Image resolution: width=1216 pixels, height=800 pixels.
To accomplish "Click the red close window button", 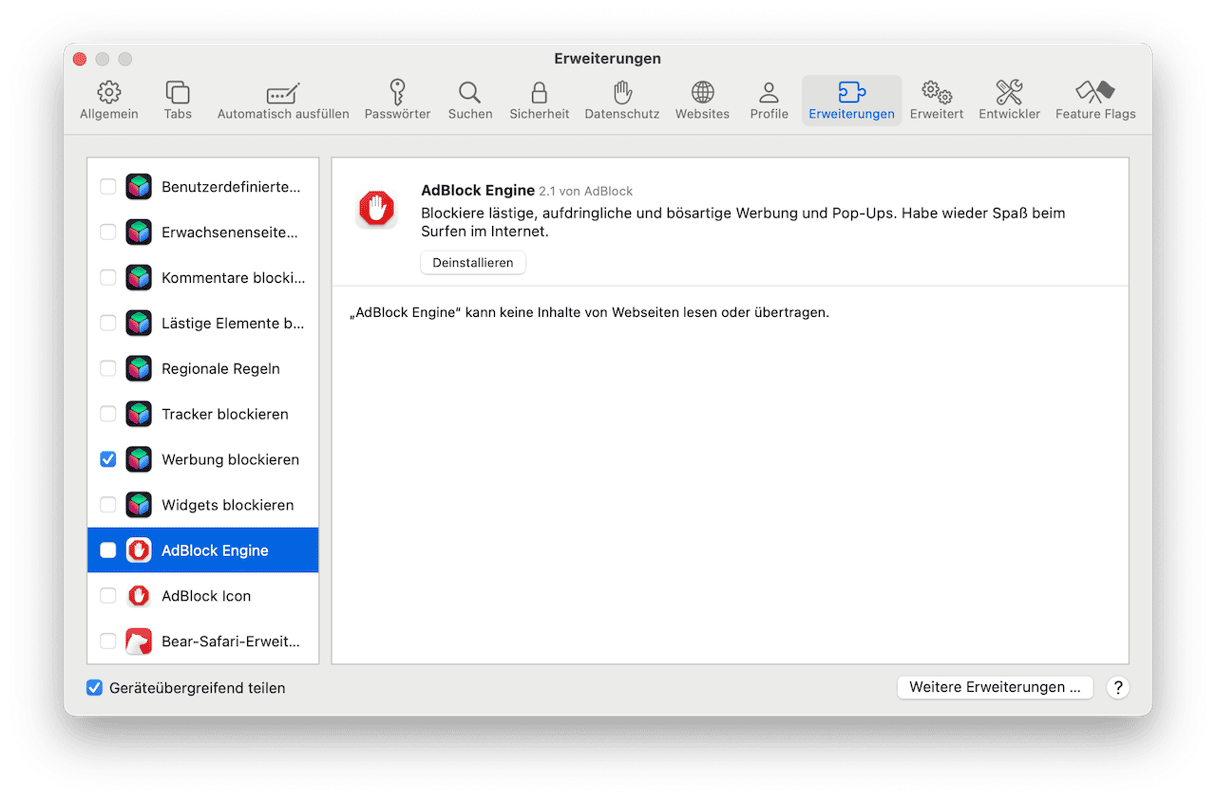I will [x=80, y=59].
